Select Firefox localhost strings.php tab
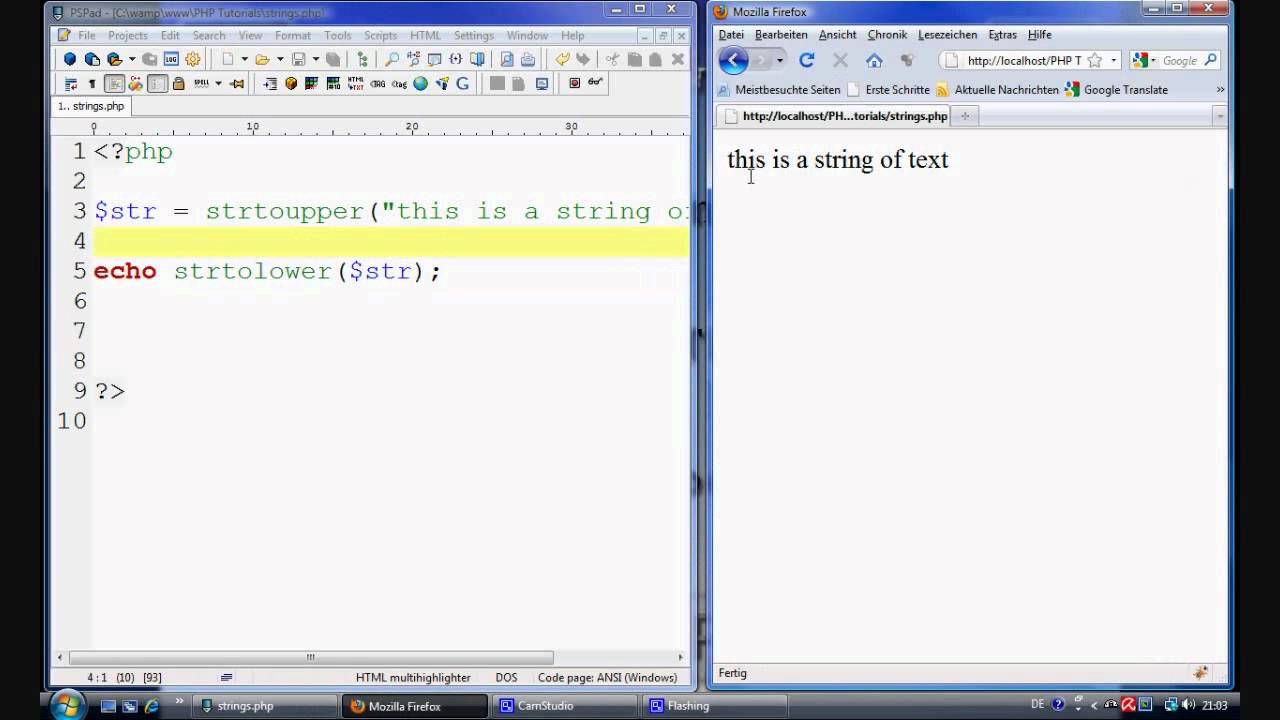This screenshot has width=1280, height=720. point(836,116)
